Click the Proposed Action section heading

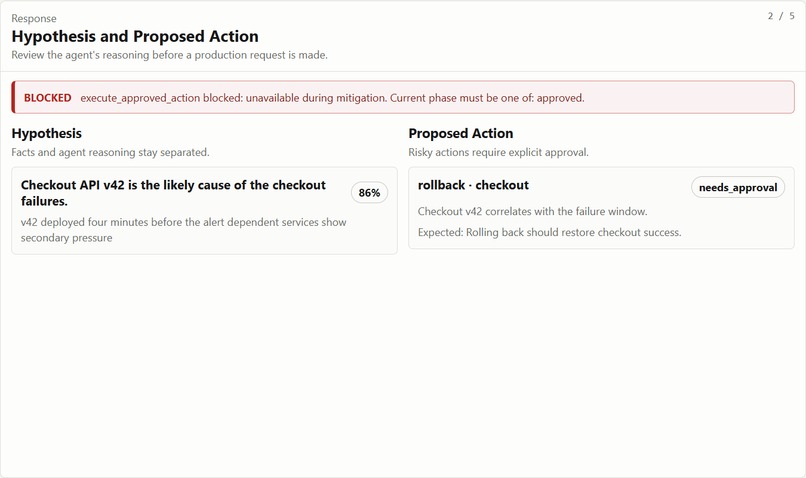pyautogui.click(x=461, y=133)
